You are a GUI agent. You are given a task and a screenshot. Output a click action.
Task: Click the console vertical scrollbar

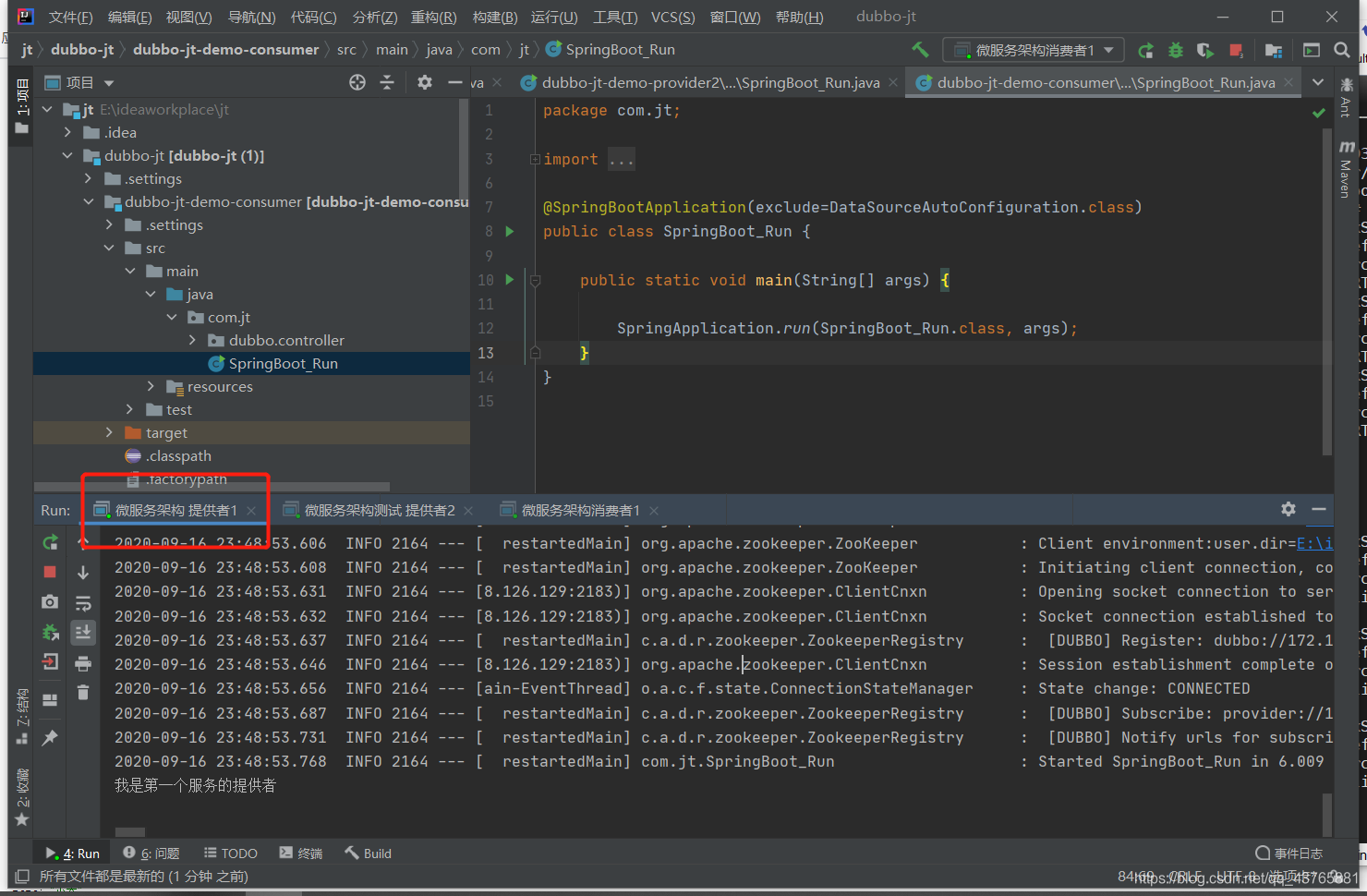pyautogui.click(x=1327, y=815)
